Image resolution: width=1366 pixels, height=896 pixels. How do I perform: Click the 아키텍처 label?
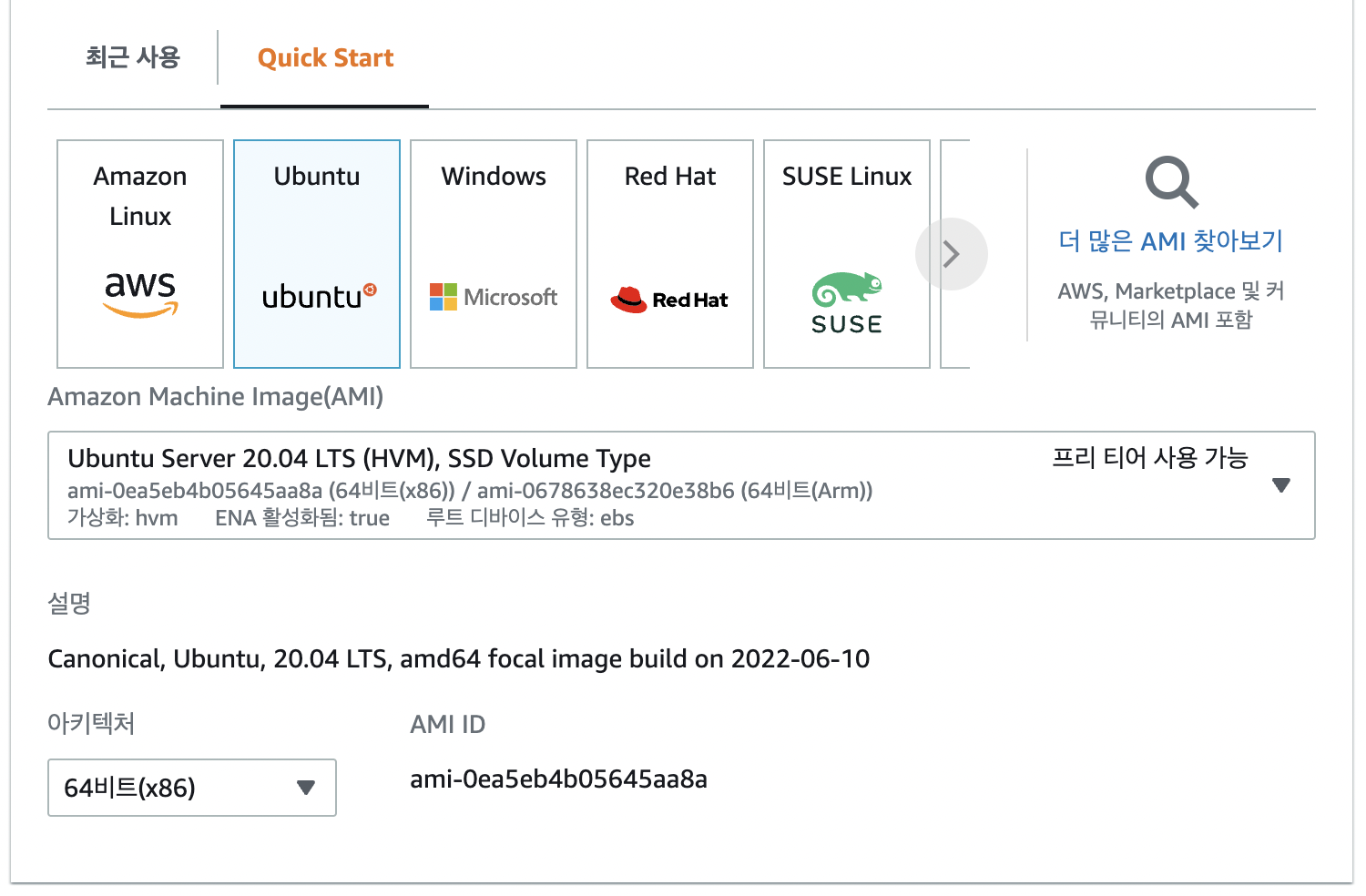(91, 724)
